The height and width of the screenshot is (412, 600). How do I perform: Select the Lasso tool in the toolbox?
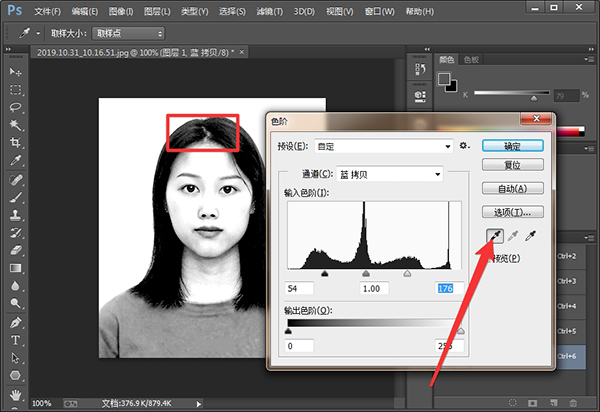coord(16,107)
